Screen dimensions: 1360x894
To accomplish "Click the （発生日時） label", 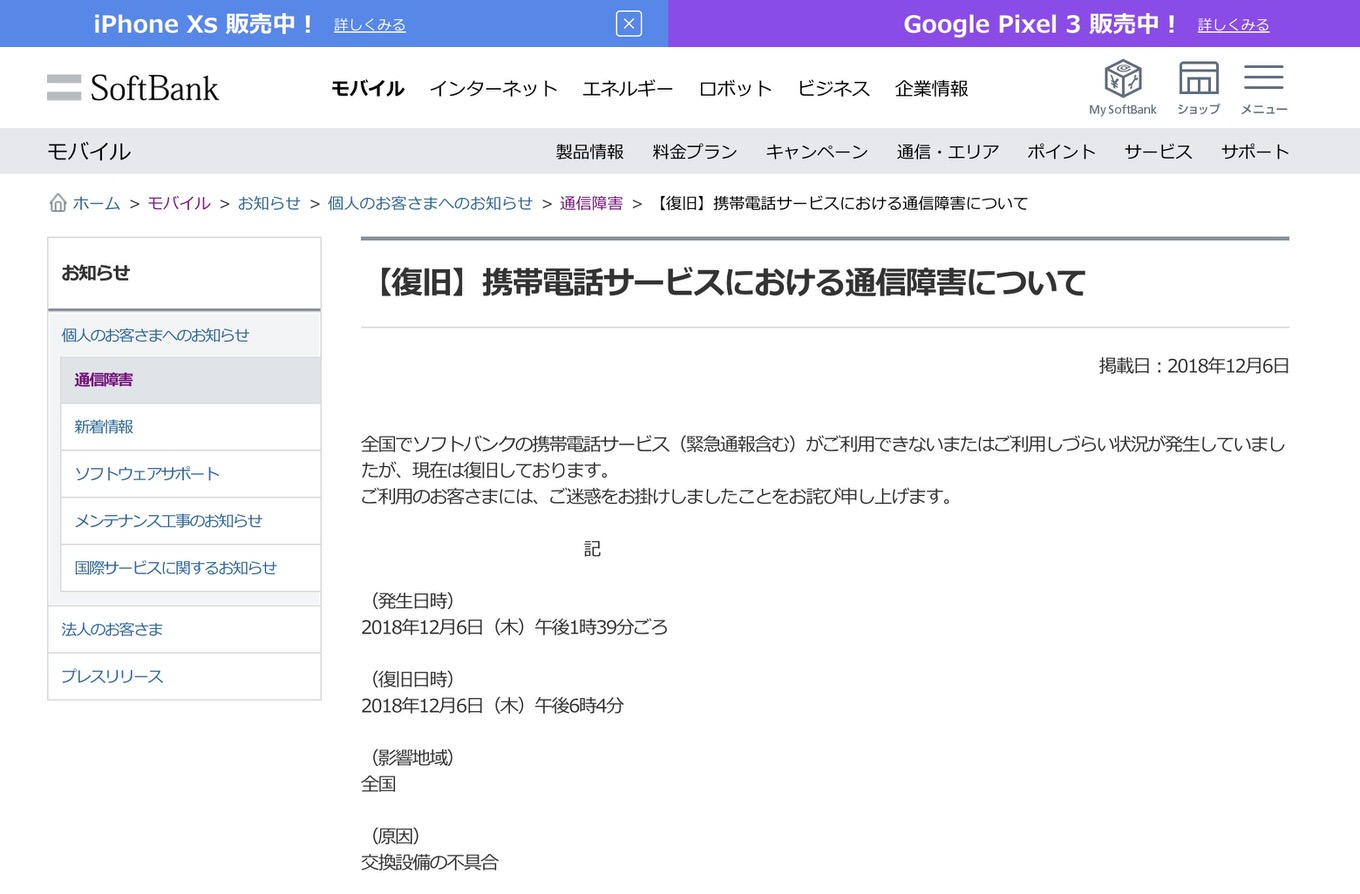I will 411,602.
